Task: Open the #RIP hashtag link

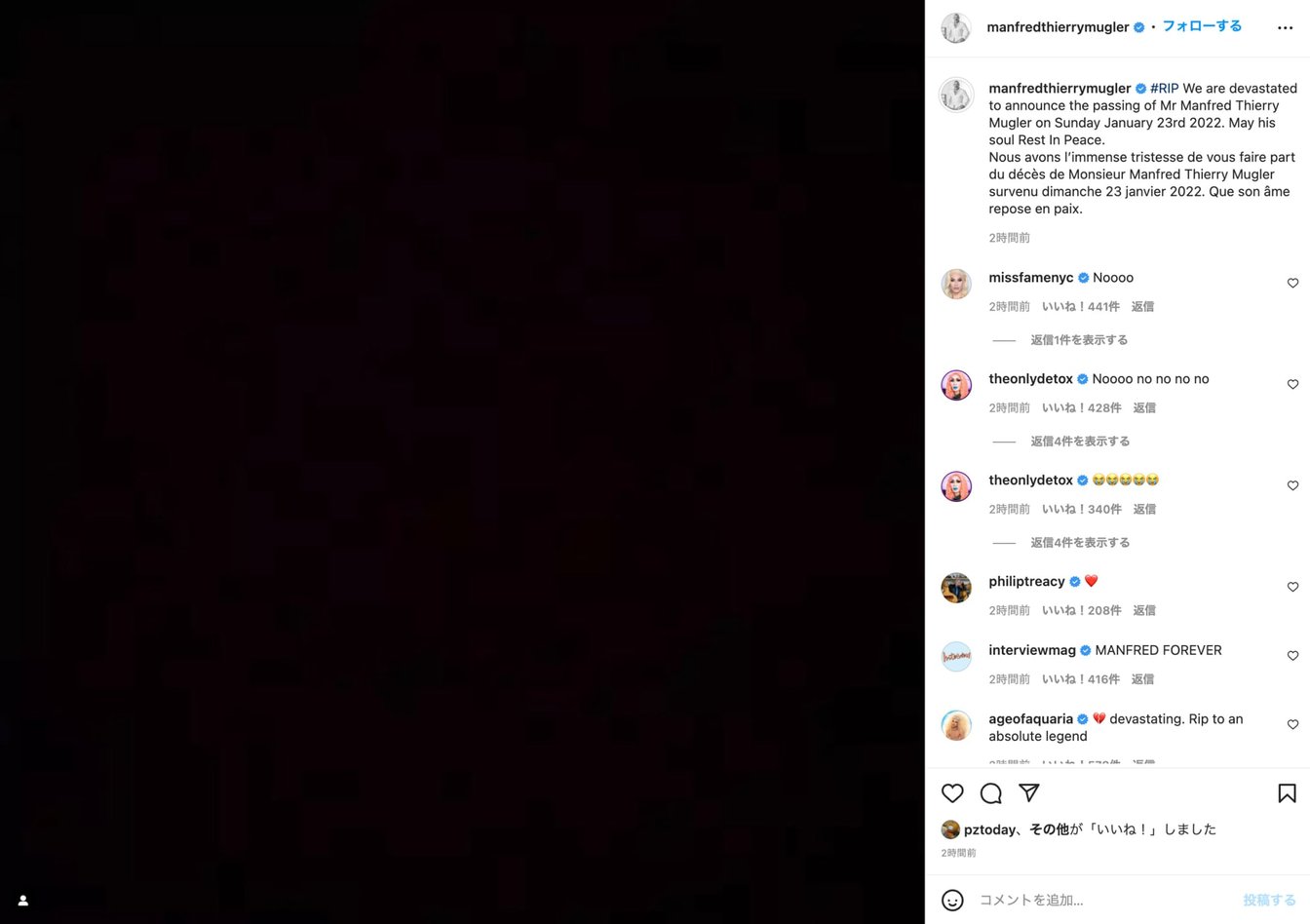Action: coord(1164,88)
